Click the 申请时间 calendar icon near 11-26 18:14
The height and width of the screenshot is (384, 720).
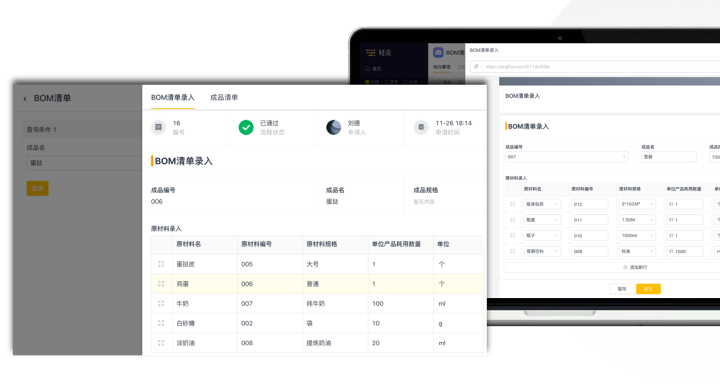421,127
